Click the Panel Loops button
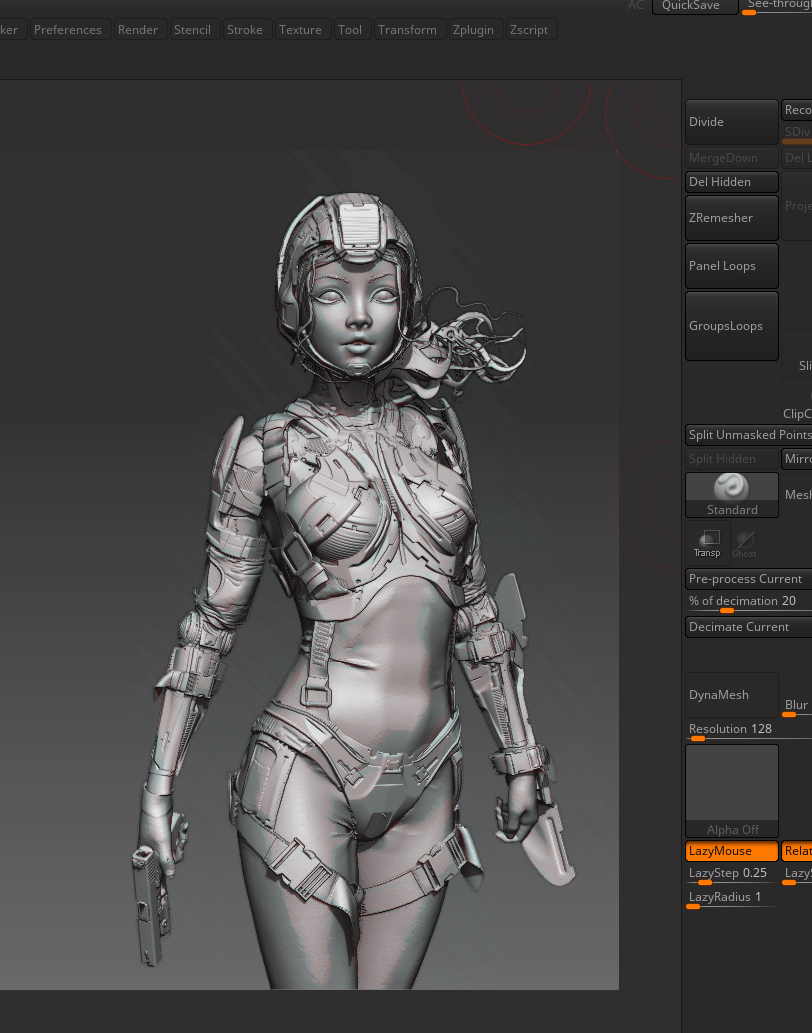This screenshot has width=812, height=1033. [731, 266]
